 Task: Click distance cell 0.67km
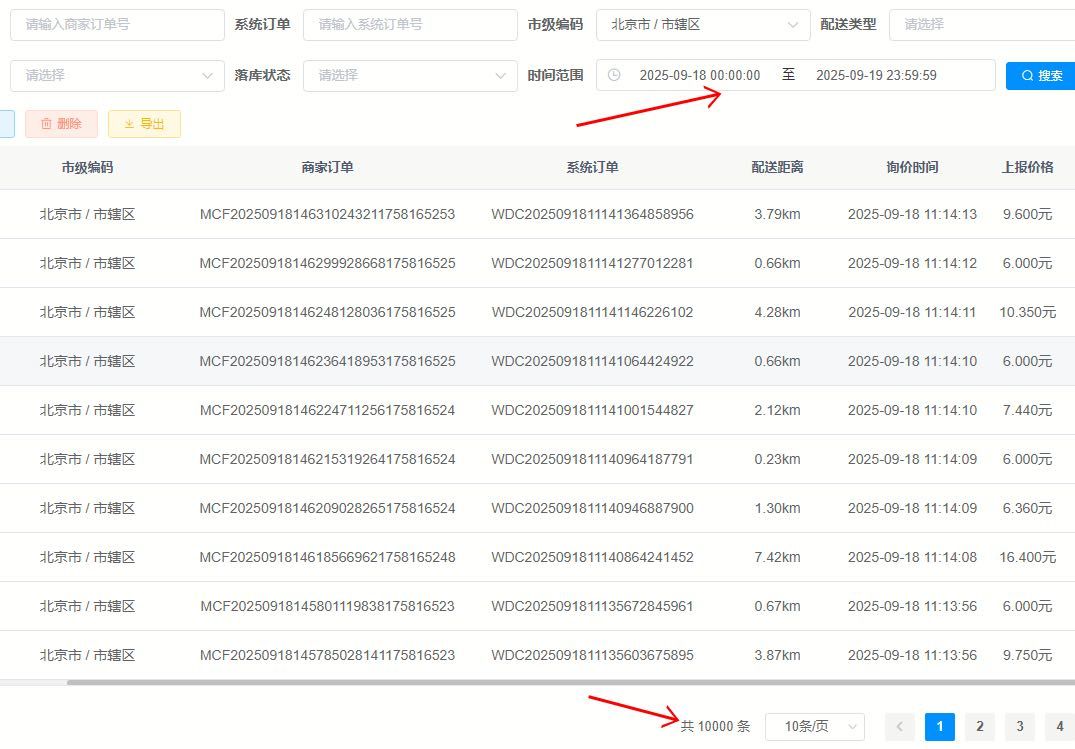pos(777,607)
